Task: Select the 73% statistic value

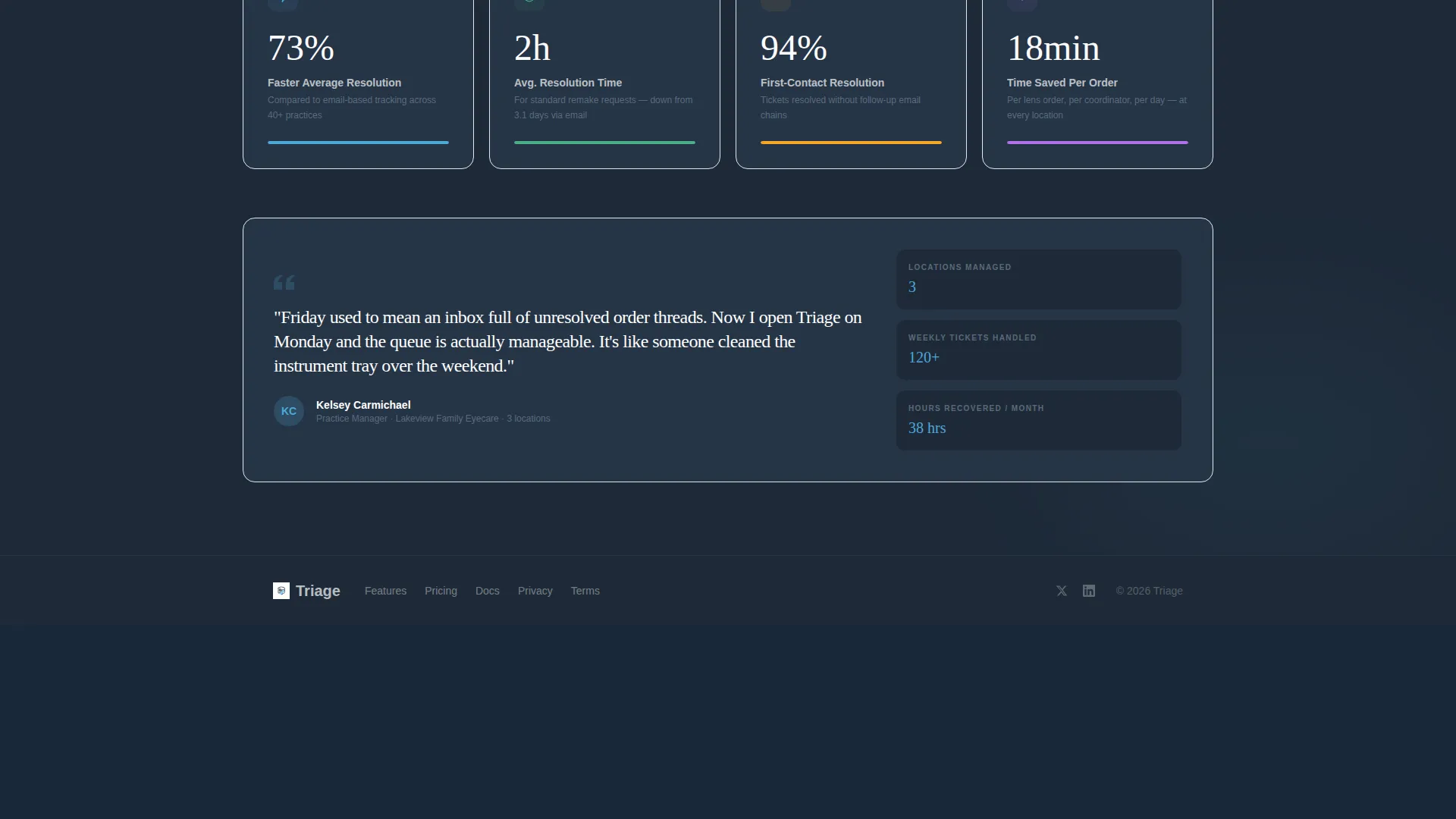Action: (301, 49)
